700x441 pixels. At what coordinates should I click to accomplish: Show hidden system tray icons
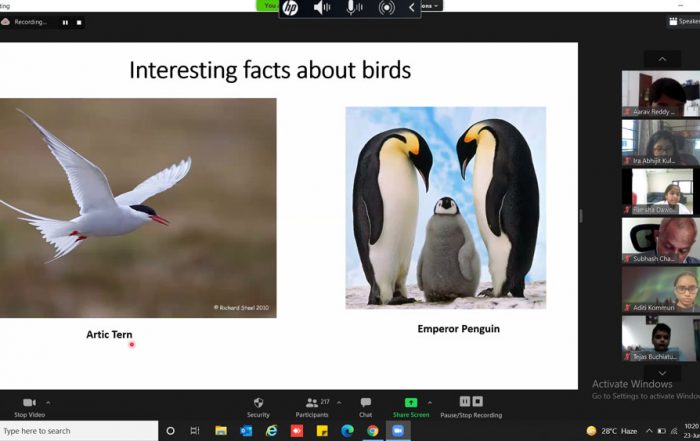click(x=649, y=431)
